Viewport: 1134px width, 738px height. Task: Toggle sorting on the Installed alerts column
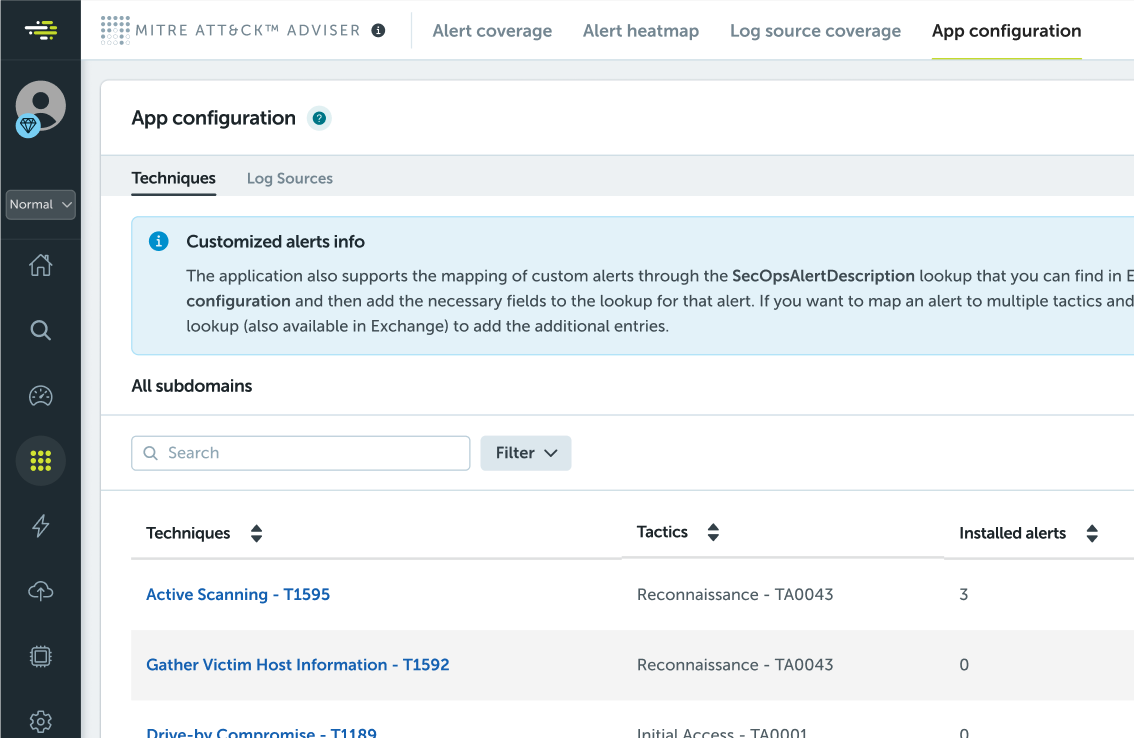[x=1092, y=533]
